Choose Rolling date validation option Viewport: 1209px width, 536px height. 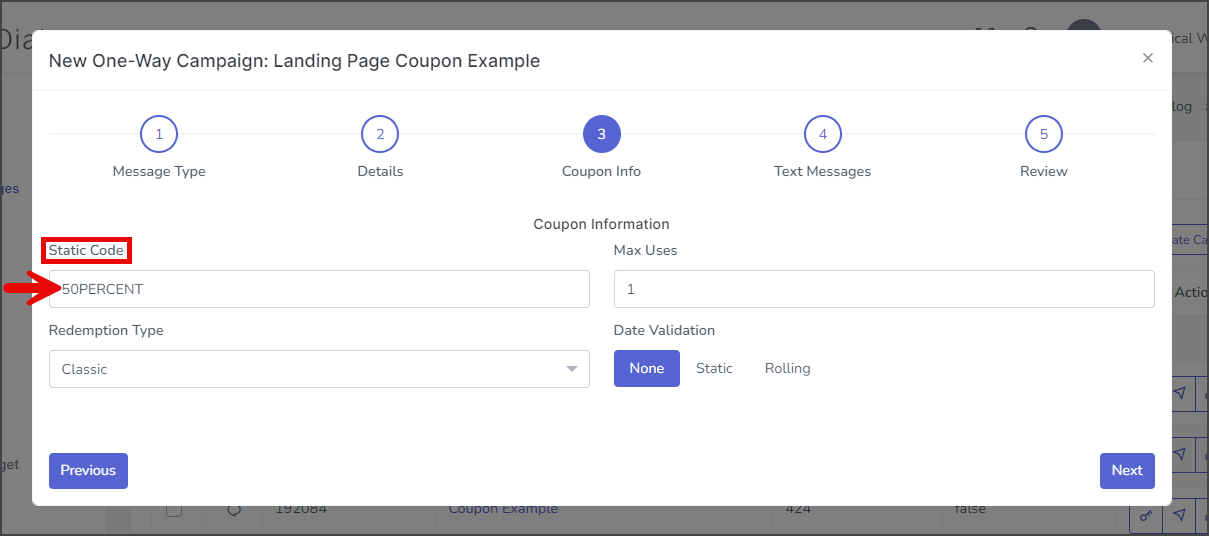[788, 368]
